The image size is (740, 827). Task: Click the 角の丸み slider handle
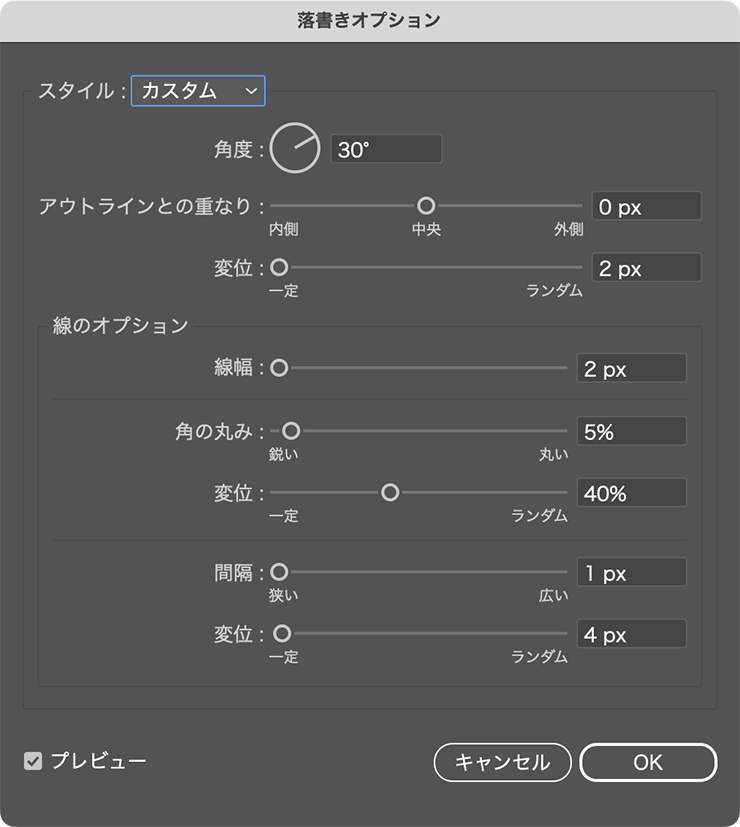tap(291, 431)
